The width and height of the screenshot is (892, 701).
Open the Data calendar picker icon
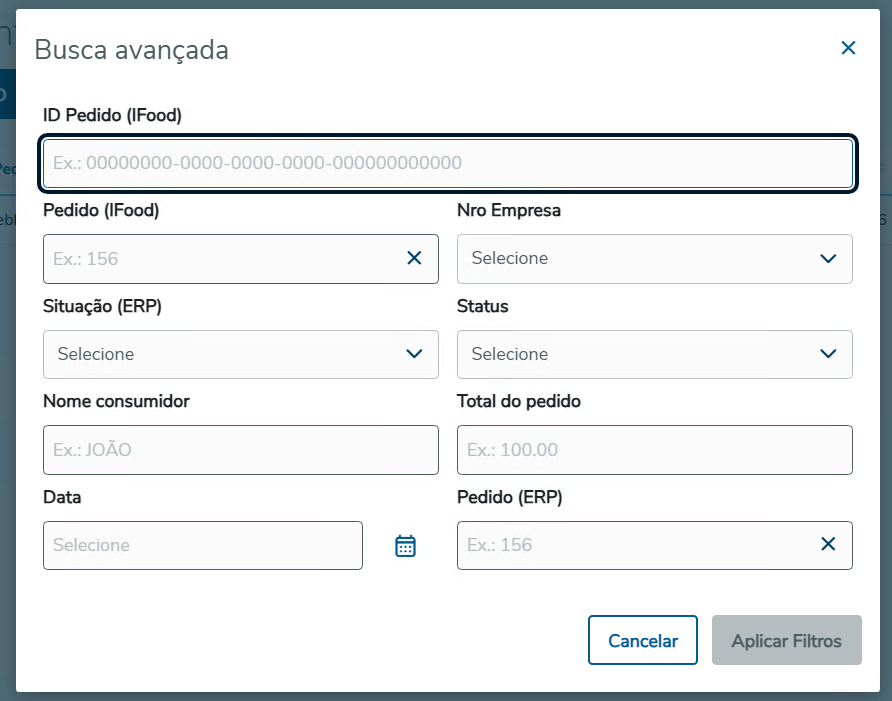pos(405,545)
